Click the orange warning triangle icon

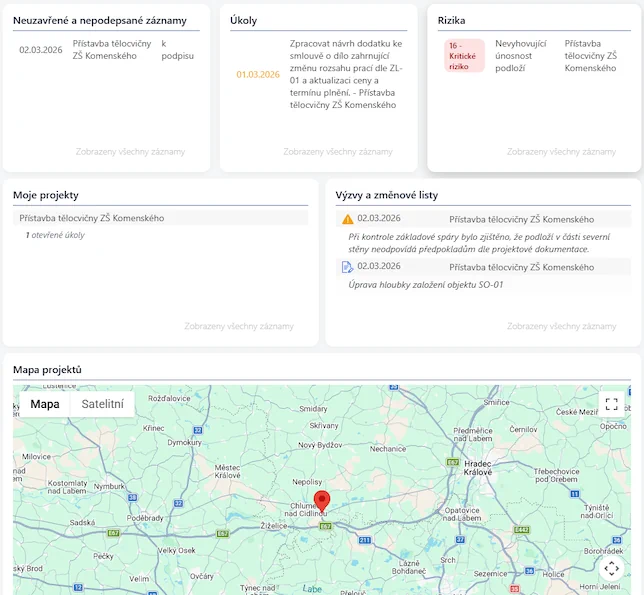click(347, 219)
